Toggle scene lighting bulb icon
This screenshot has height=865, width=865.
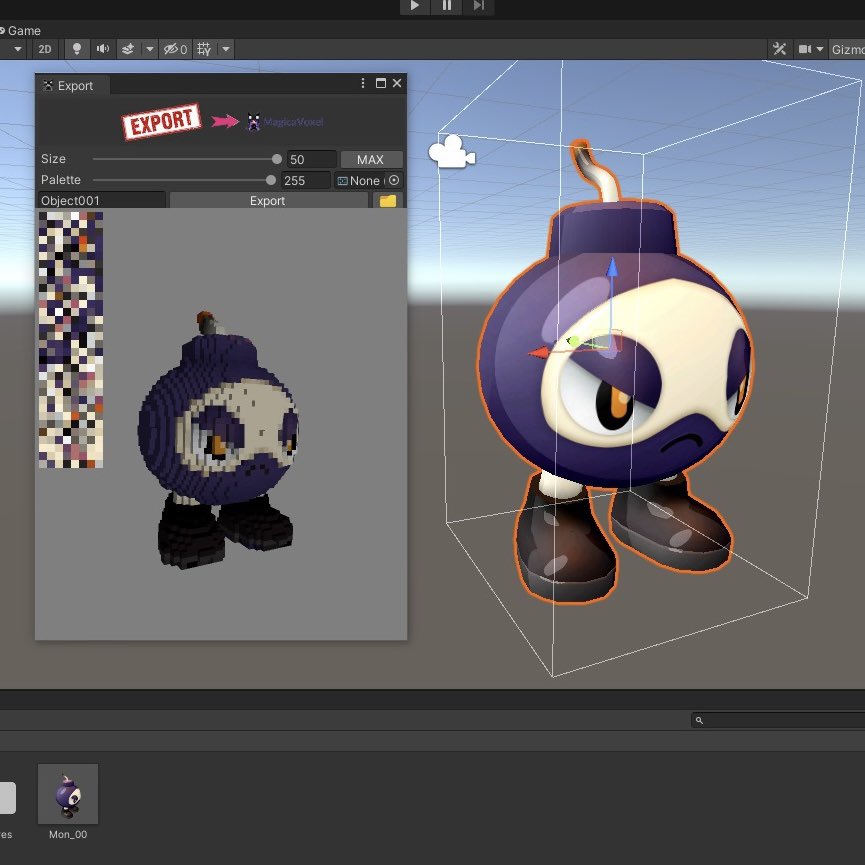click(x=77, y=49)
